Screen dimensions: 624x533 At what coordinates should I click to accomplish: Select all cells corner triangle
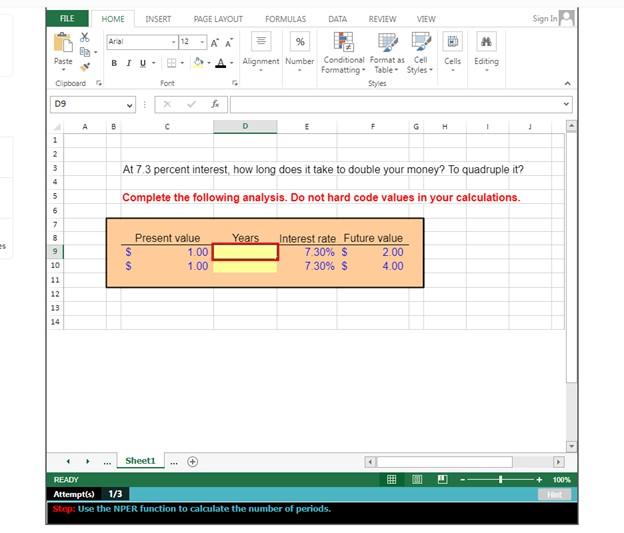pyautogui.click(x=57, y=127)
